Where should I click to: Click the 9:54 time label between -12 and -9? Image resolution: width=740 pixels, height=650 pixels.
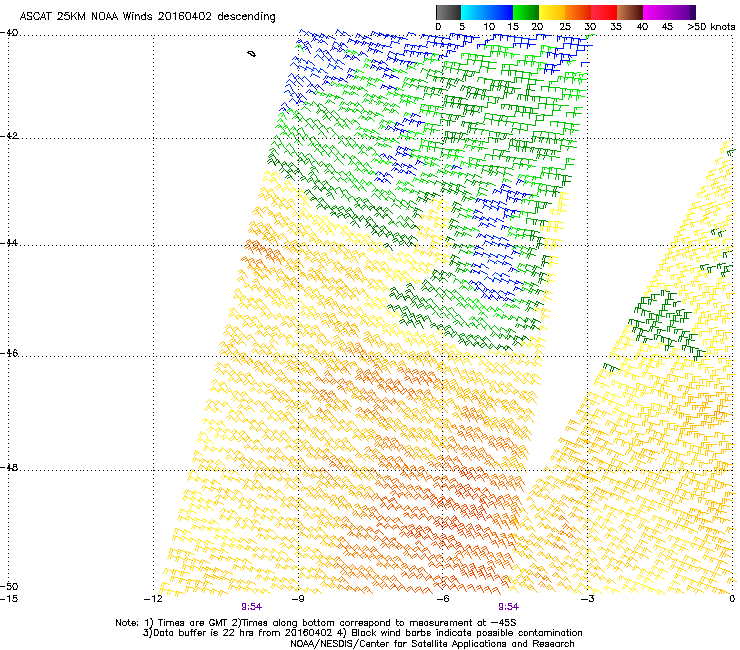click(x=252, y=607)
